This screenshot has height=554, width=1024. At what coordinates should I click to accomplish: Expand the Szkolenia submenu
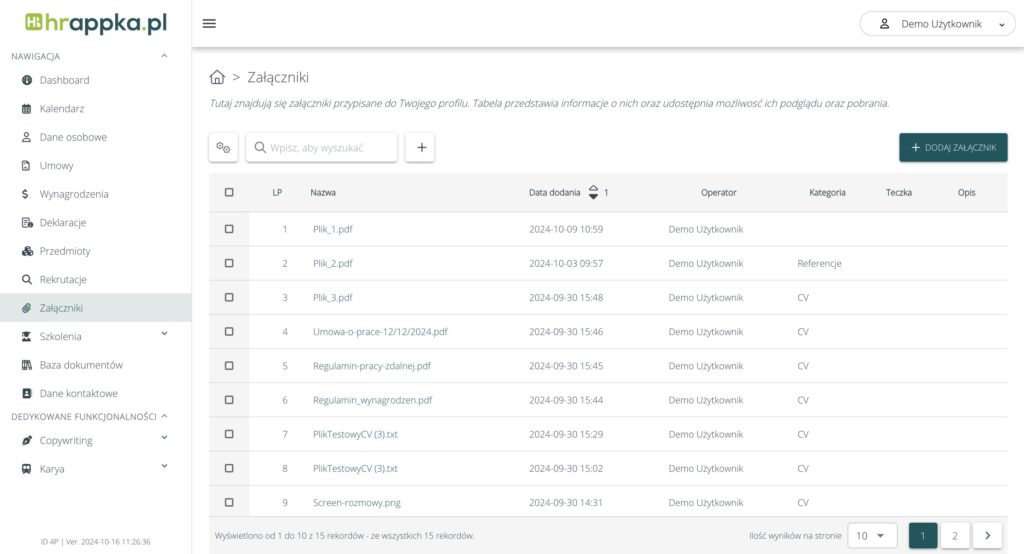click(x=164, y=336)
